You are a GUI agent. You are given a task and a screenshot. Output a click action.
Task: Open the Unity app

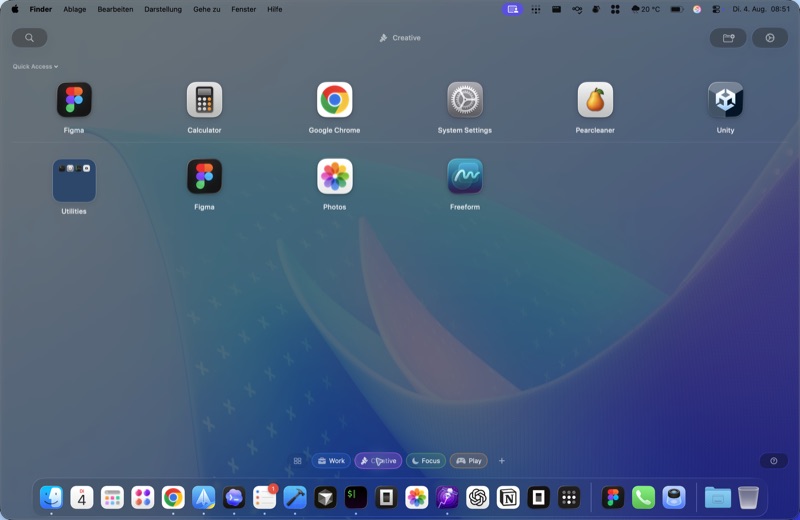[x=725, y=100]
